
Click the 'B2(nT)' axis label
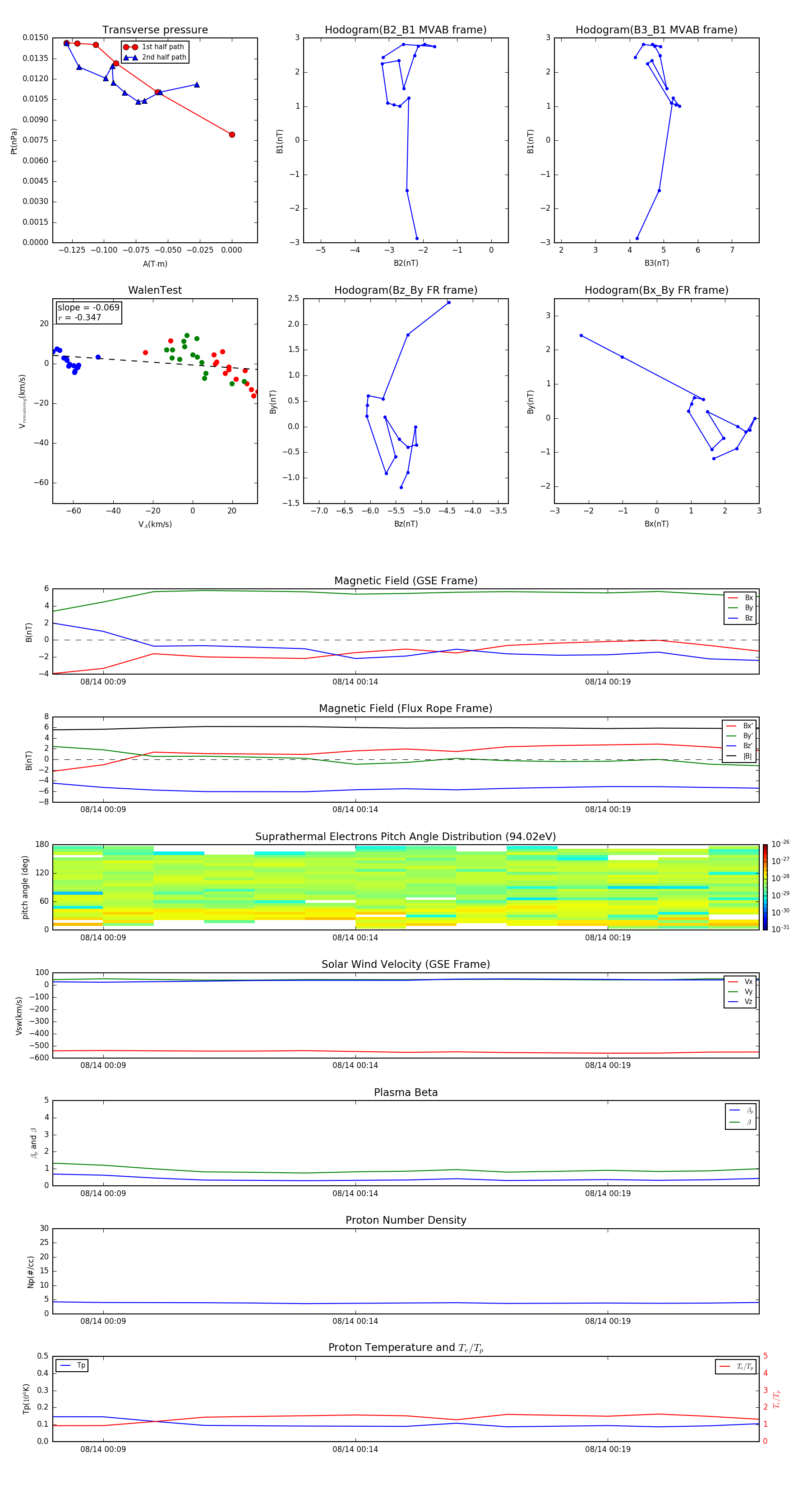click(406, 263)
